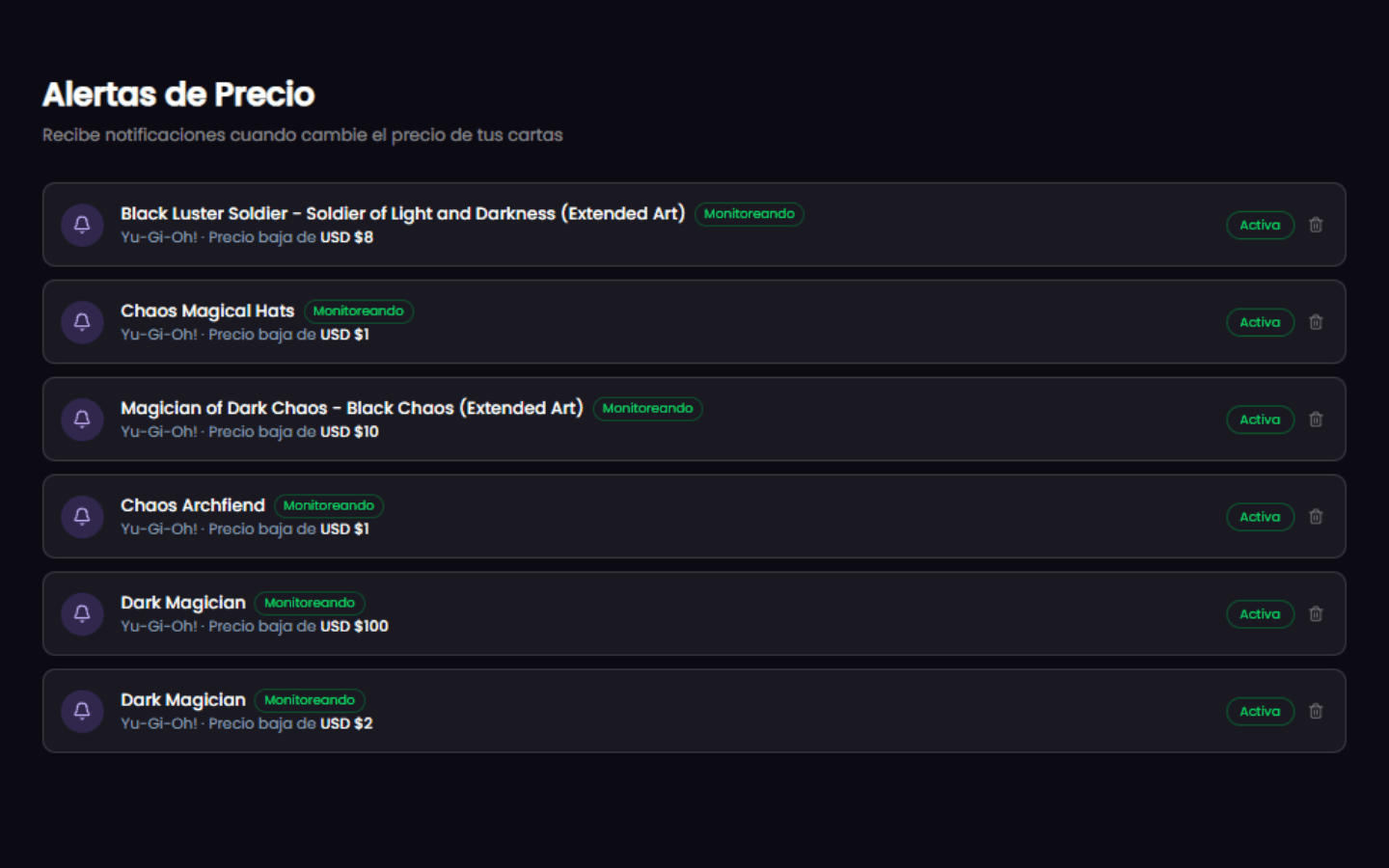Image resolution: width=1389 pixels, height=868 pixels.
Task: Click Monitoreando badge on Black Luster Soldier
Action: tap(749, 214)
